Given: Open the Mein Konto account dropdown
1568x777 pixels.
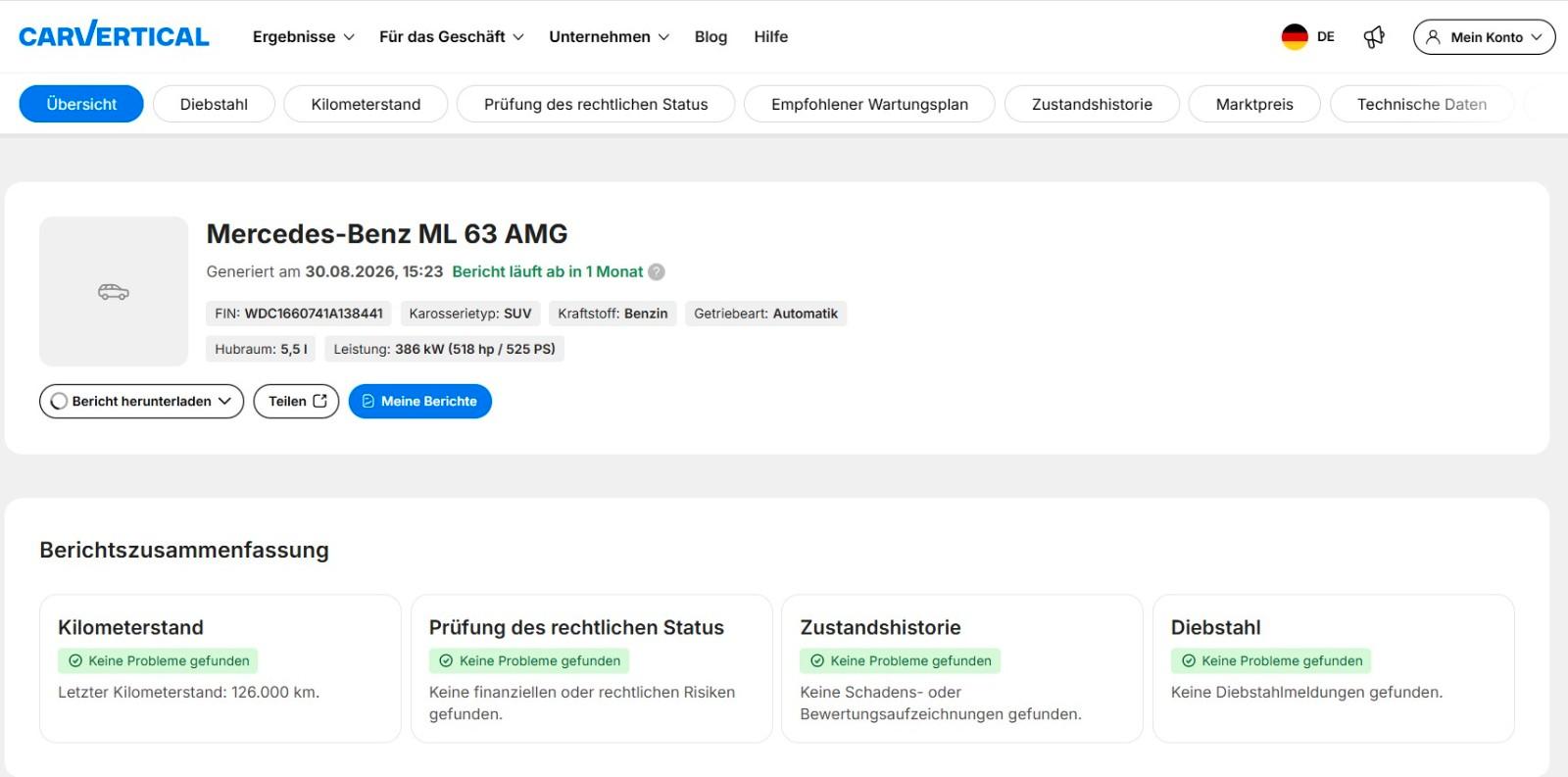Looking at the screenshot, I should click(1484, 37).
